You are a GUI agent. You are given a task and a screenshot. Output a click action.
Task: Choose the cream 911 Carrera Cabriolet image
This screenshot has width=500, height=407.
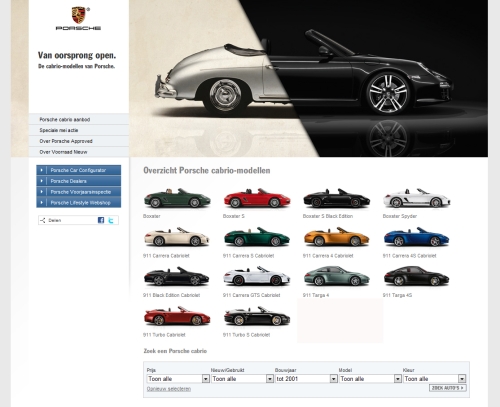[x=177, y=237]
